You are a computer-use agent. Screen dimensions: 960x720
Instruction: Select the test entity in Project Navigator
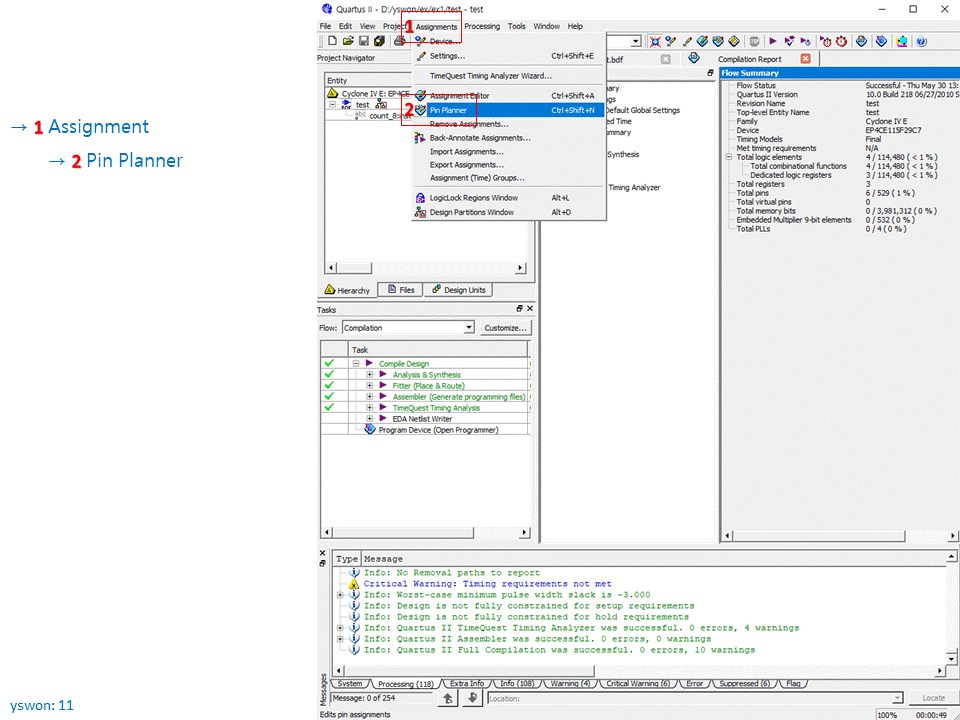pos(363,105)
